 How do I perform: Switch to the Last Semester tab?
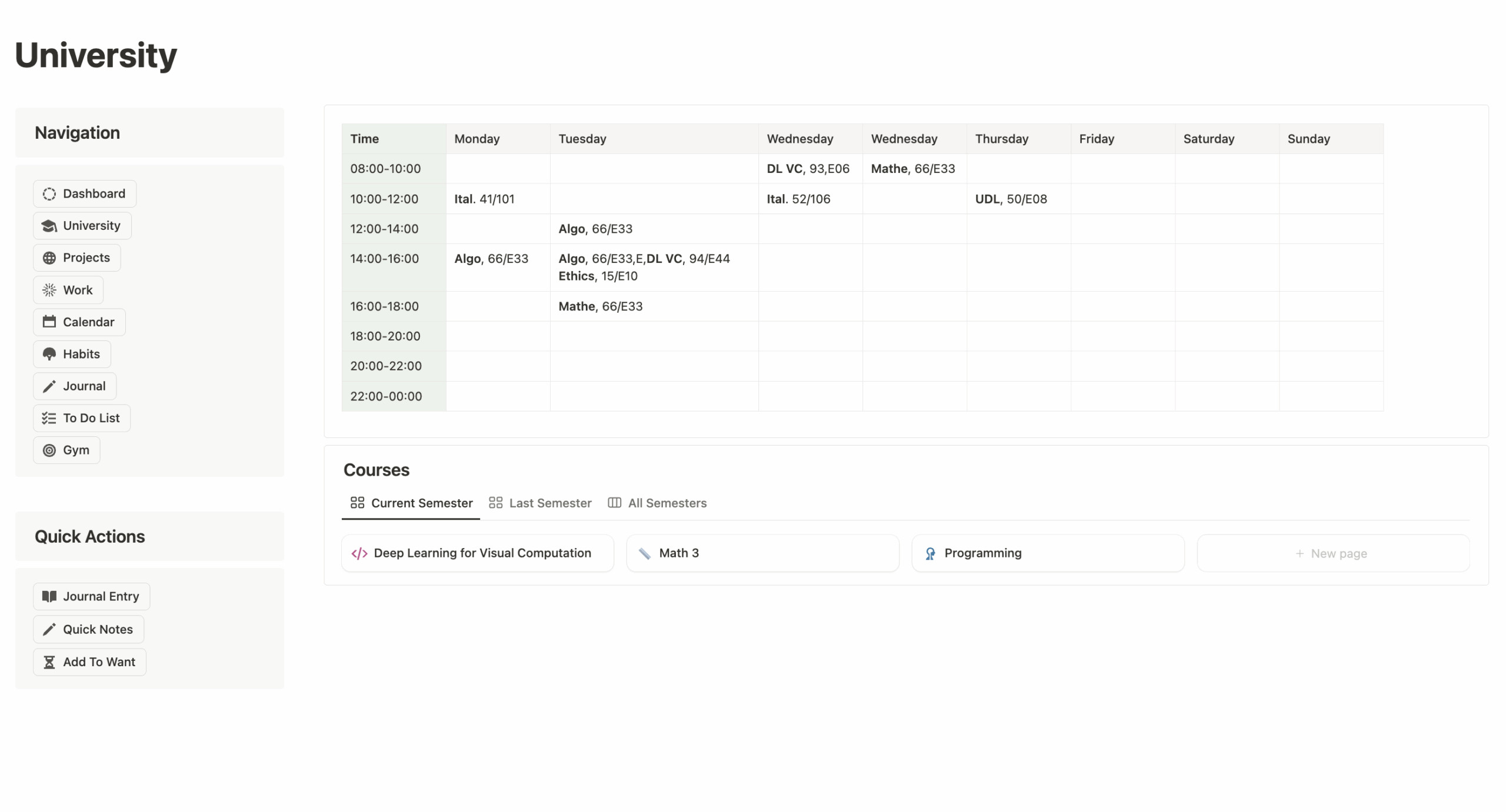540,503
